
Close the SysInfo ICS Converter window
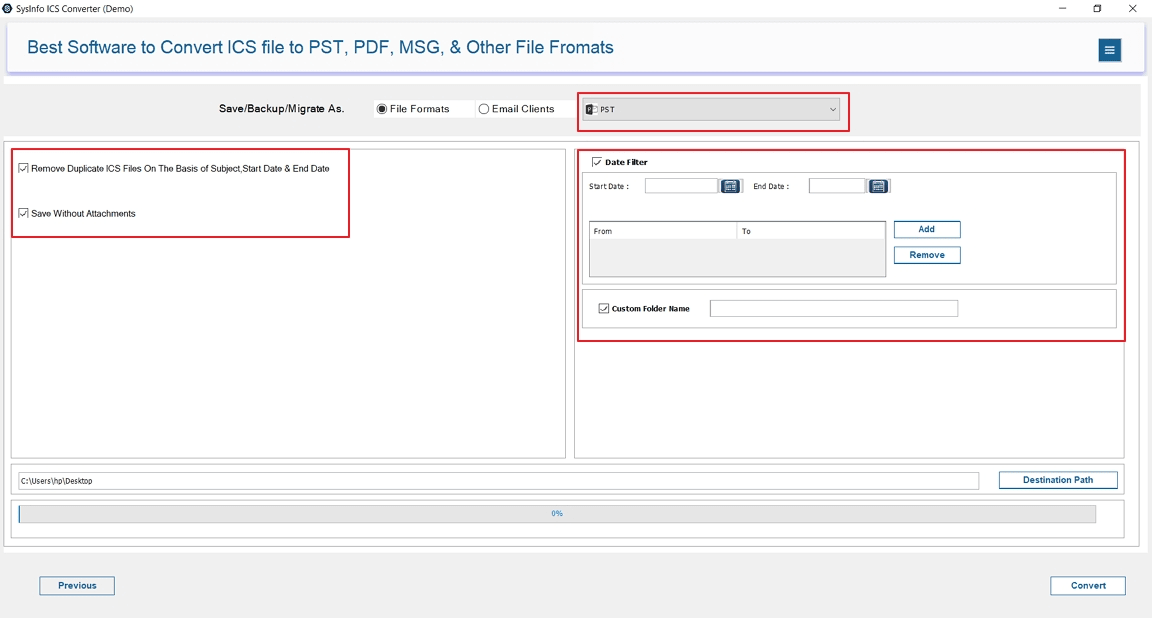[1132, 9]
